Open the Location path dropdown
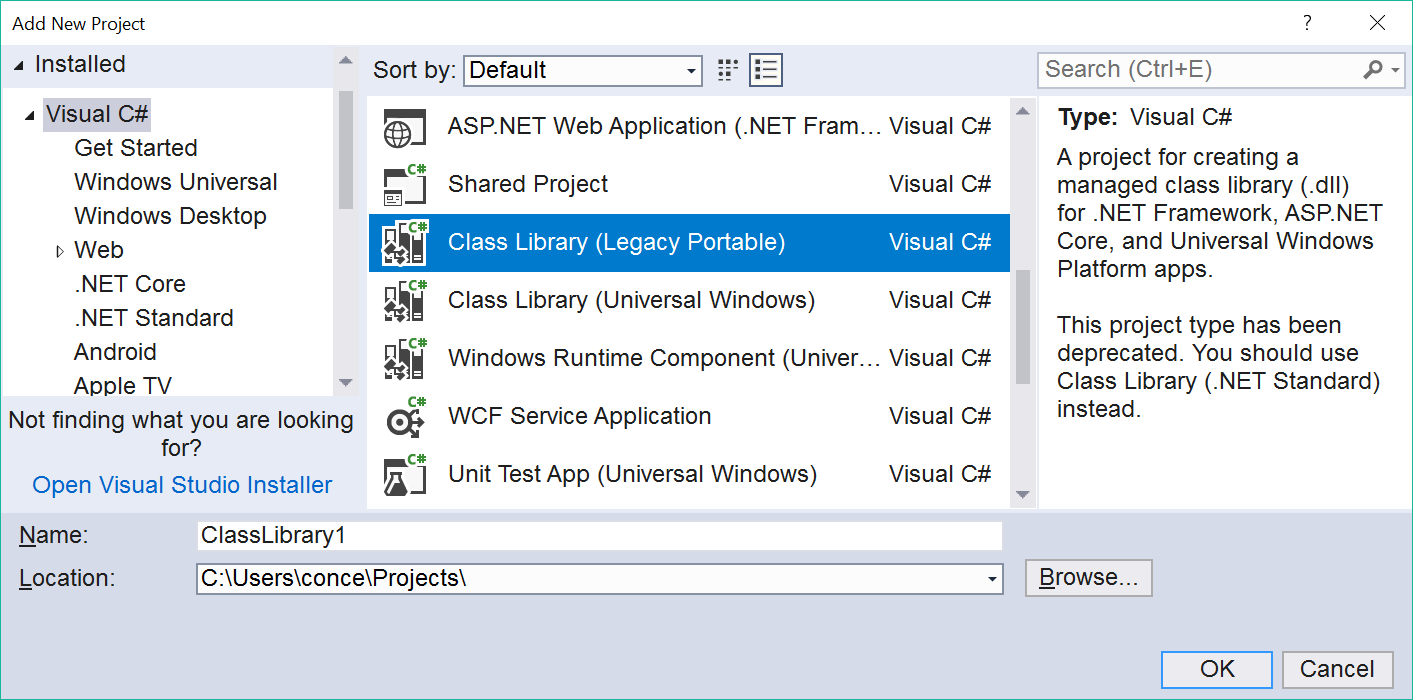Image resolution: width=1413 pixels, height=700 pixels. pyautogui.click(x=991, y=579)
